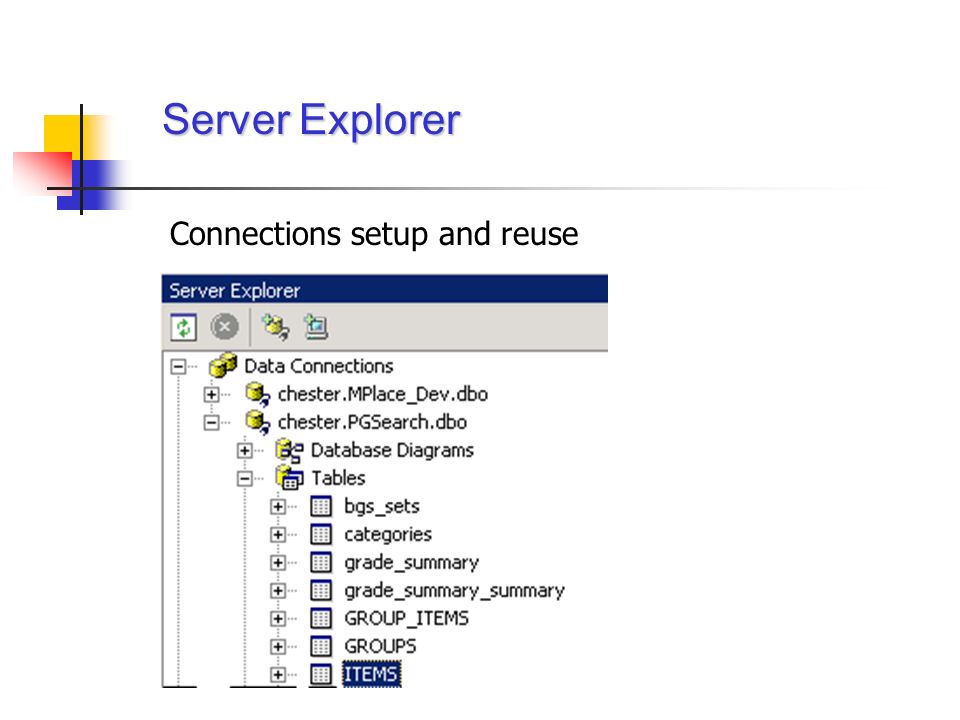Expand the Database Diagrams node
The height and width of the screenshot is (720, 960).
244,451
